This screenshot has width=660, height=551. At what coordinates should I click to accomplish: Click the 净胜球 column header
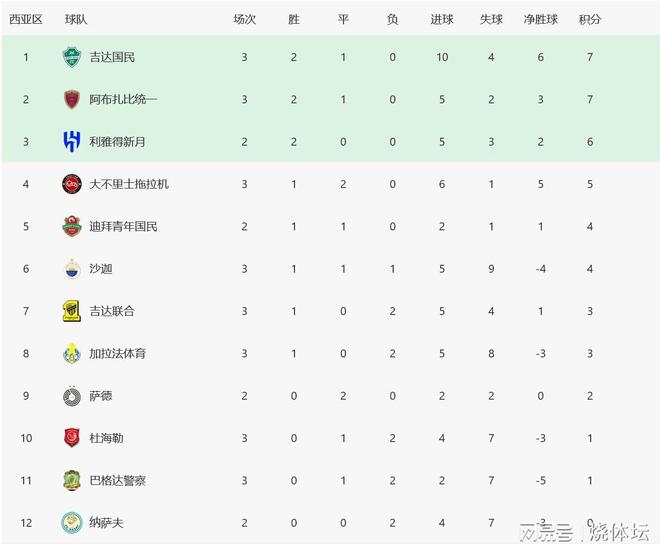[540, 19]
